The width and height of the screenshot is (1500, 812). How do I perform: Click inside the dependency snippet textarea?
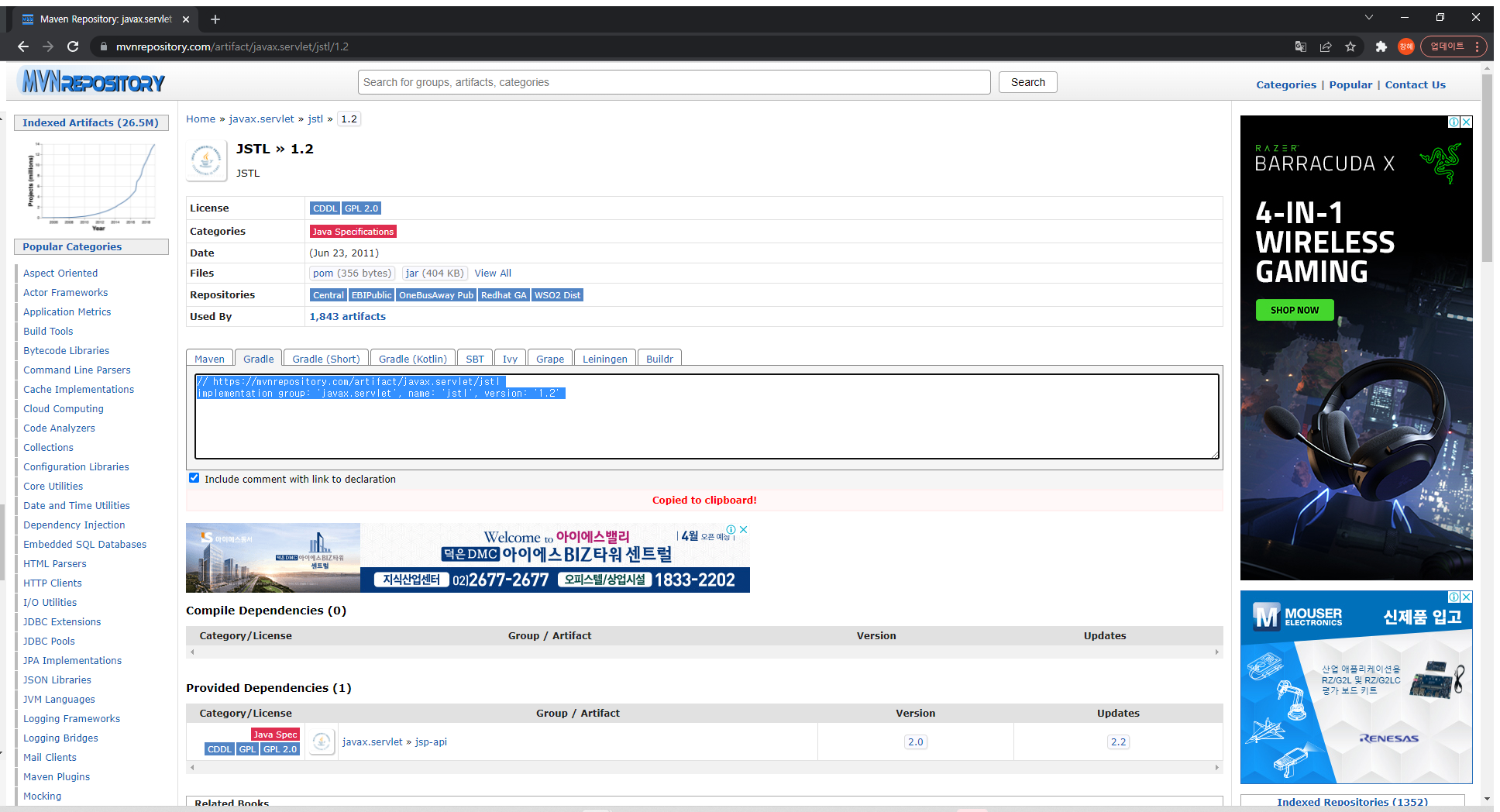pos(707,416)
